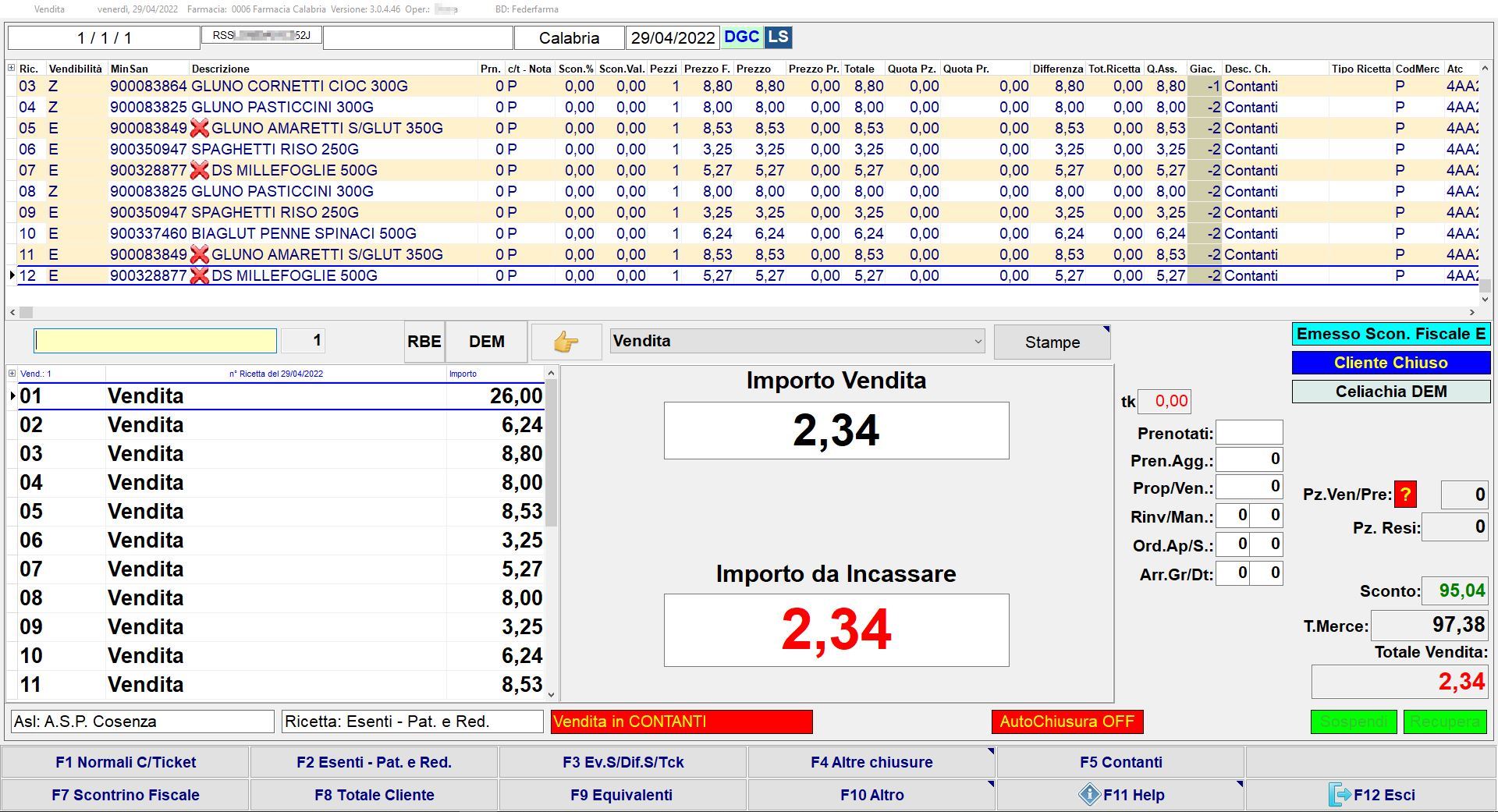This screenshot has width=1498, height=812.
Task: Click the red X icon on row 12
Action: 200,276
